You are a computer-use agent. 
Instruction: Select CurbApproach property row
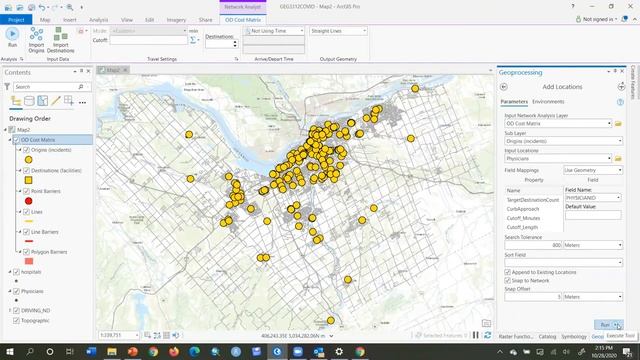tap(533, 209)
